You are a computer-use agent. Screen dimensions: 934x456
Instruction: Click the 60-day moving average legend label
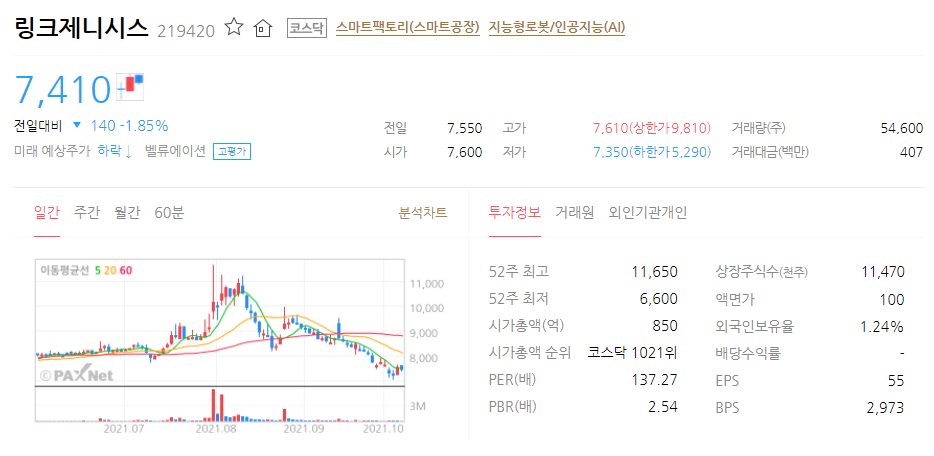(126, 271)
